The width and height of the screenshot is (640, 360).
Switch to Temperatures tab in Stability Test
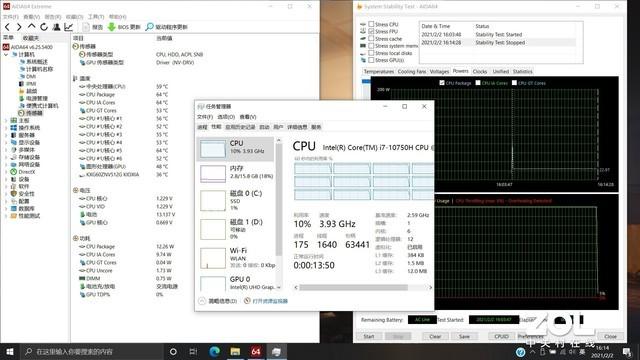378,71
